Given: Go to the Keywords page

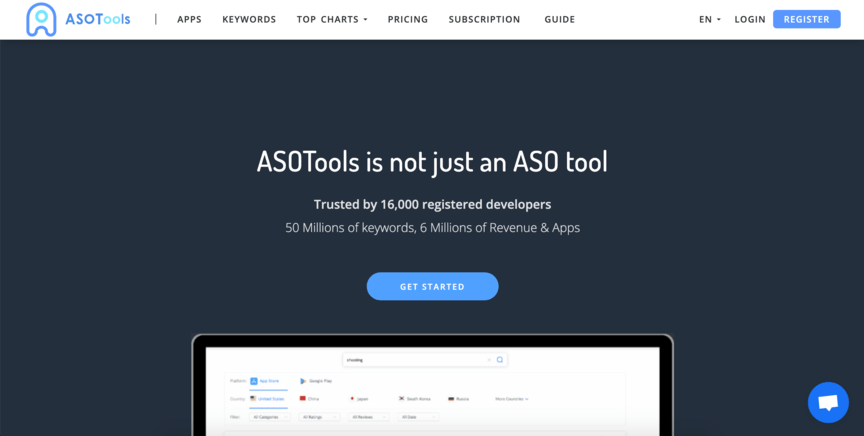Looking at the screenshot, I should pyautogui.click(x=249, y=19).
